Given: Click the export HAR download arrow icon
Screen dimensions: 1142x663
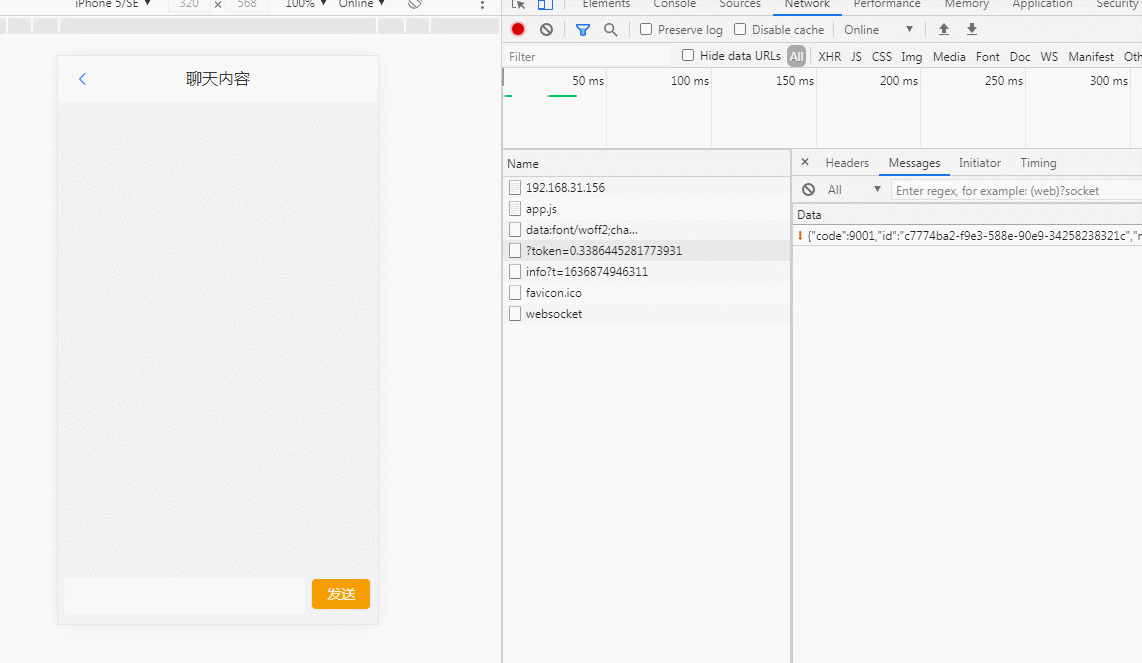Looking at the screenshot, I should pos(971,30).
